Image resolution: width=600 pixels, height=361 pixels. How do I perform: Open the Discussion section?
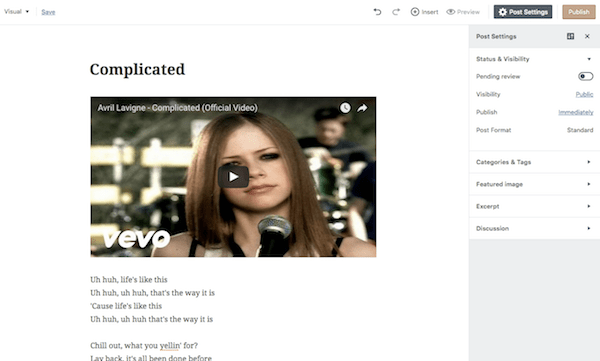534,229
